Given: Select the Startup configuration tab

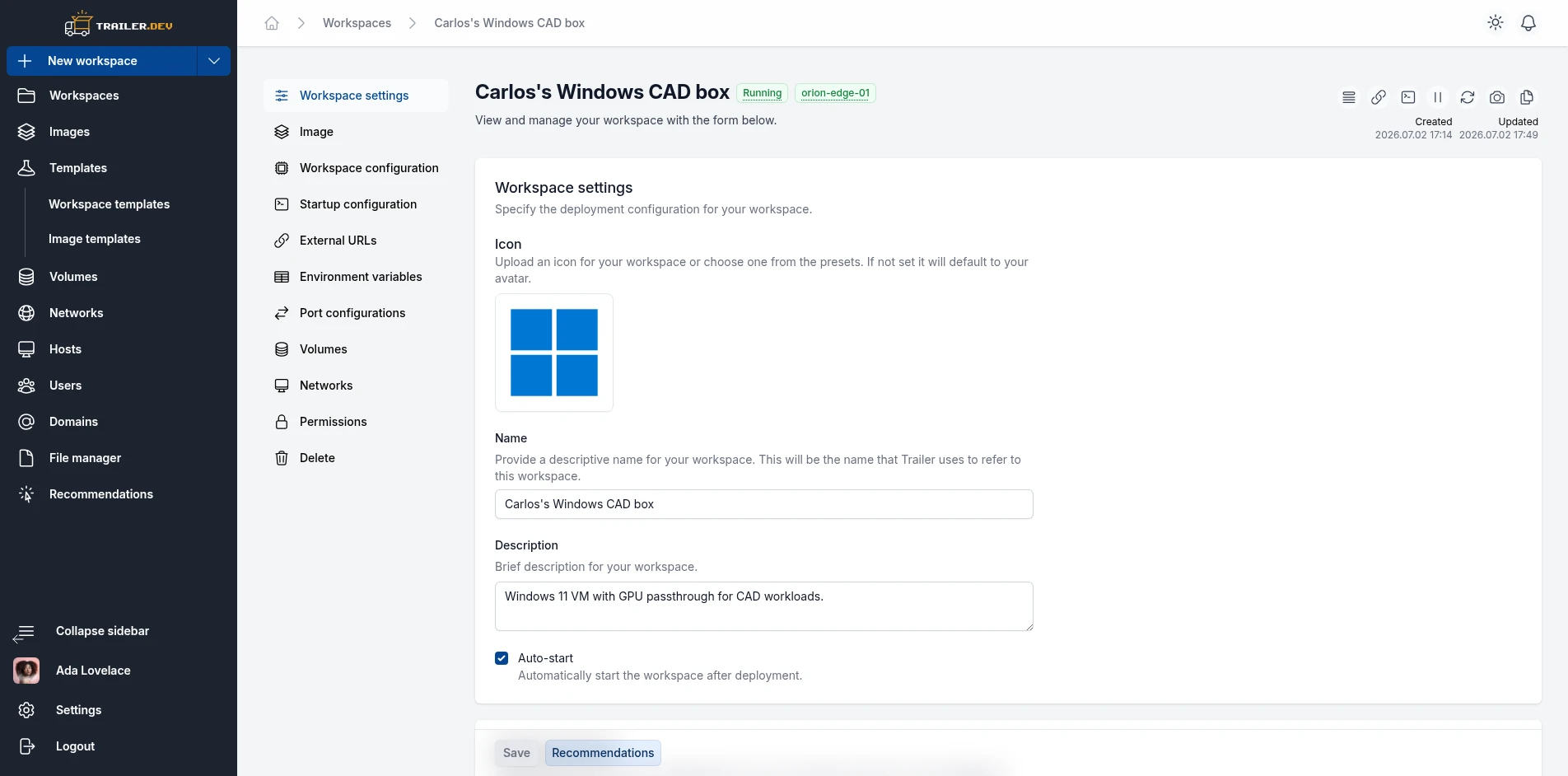Looking at the screenshot, I should (356, 204).
